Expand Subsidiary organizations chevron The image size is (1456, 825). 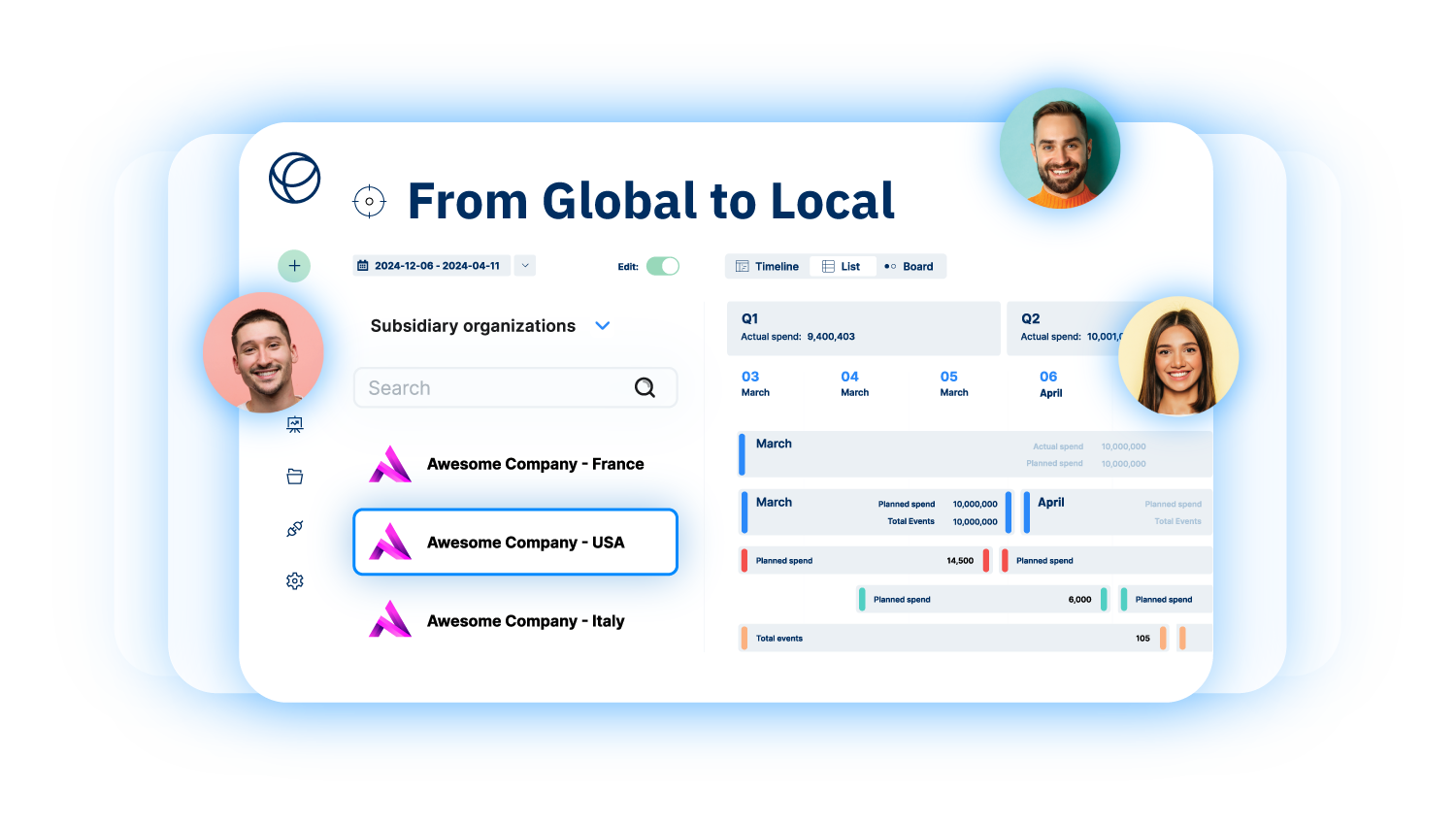point(603,326)
